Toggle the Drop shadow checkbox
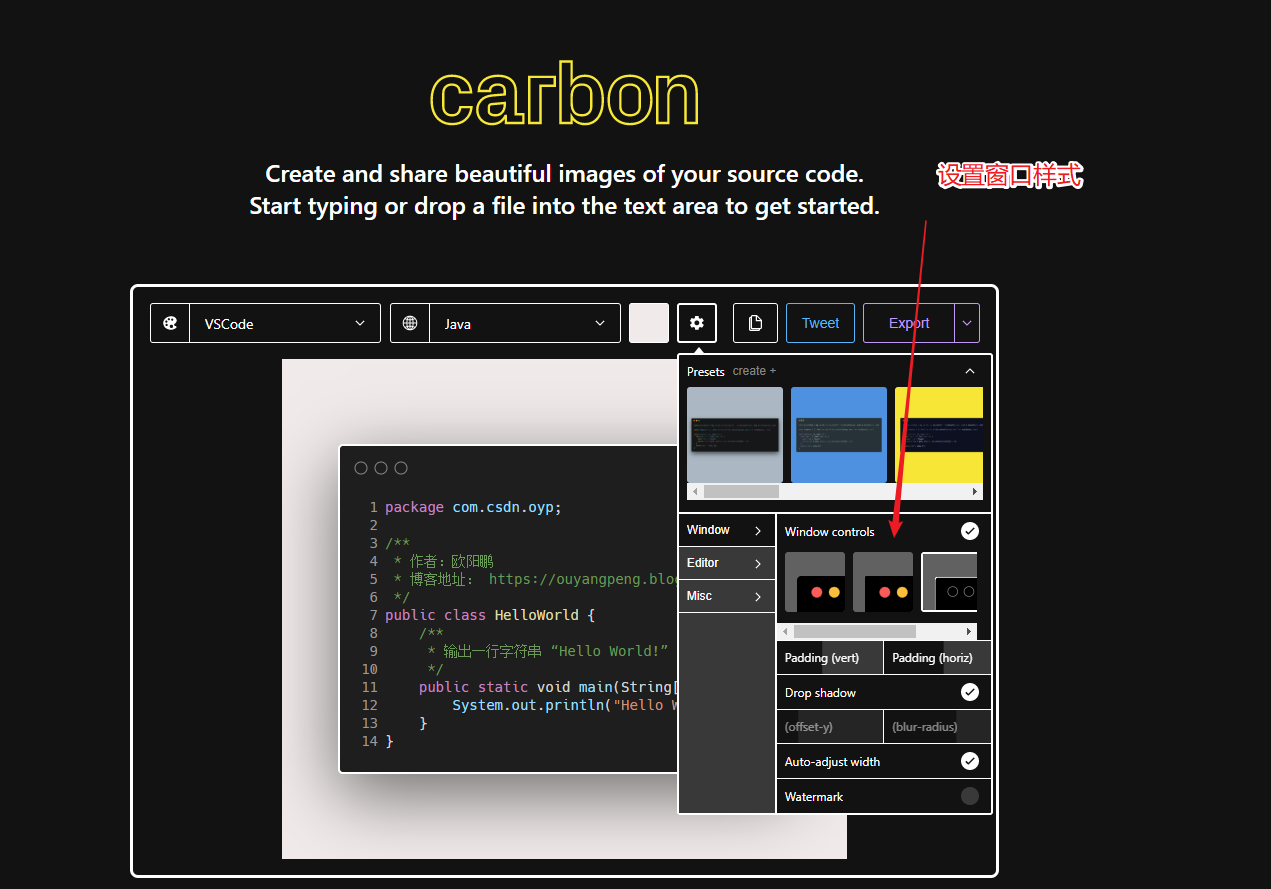The width and height of the screenshot is (1271, 889). [970, 692]
